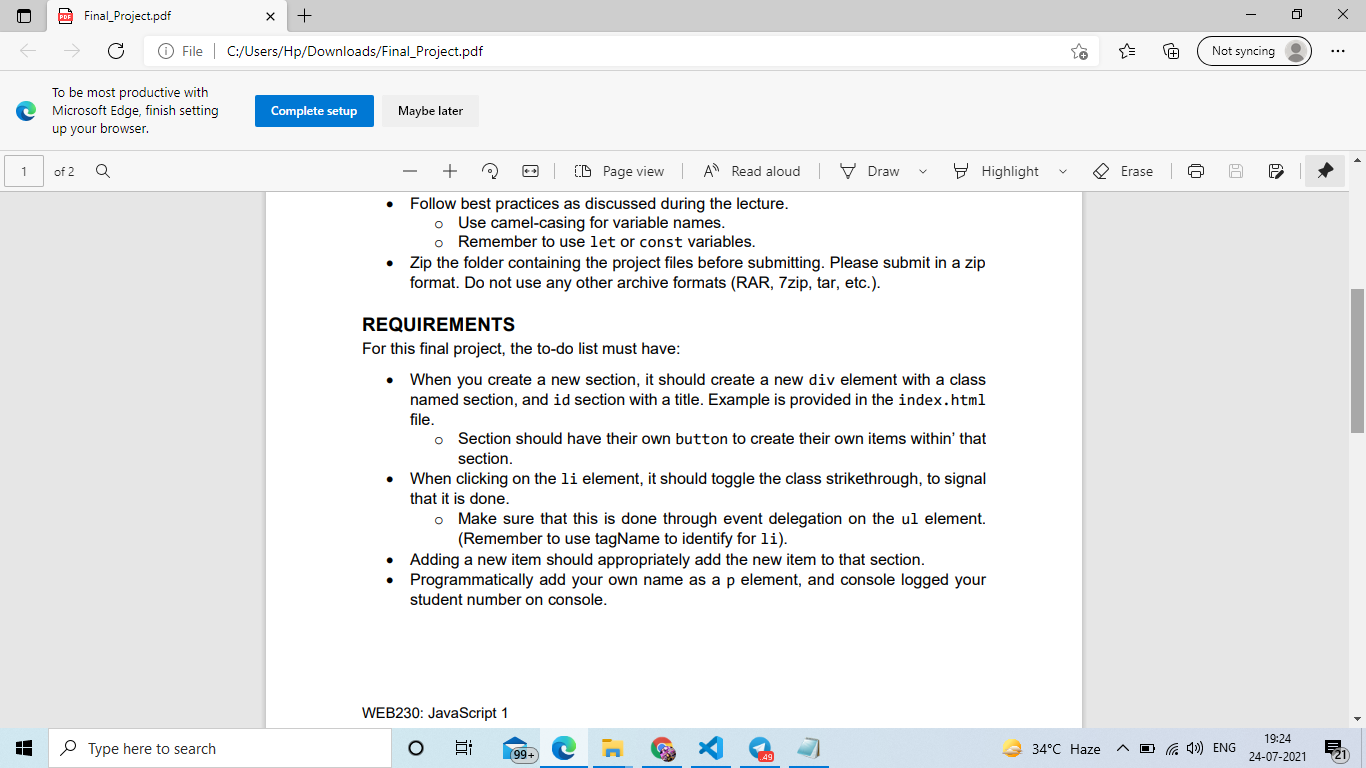Open Wi-Fi network settings
Screen dimensions: 1366x768
coord(1171,748)
